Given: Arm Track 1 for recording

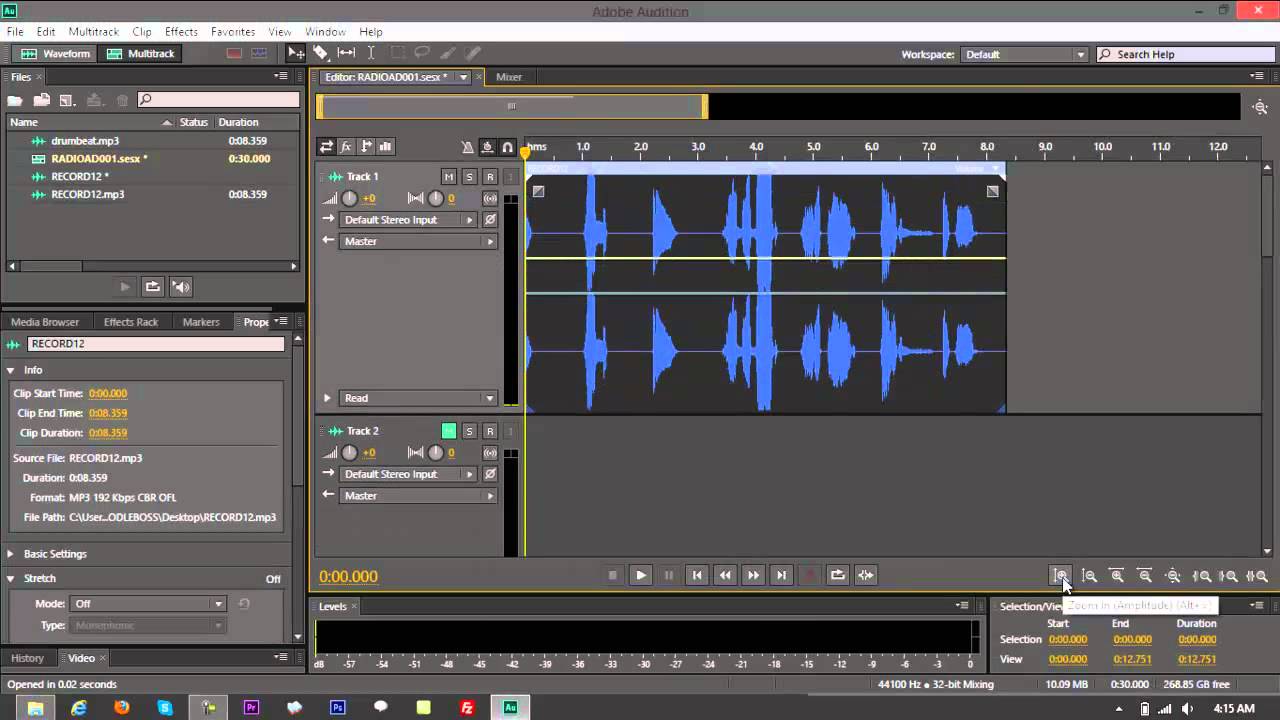Looking at the screenshot, I should (x=490, y=177).
